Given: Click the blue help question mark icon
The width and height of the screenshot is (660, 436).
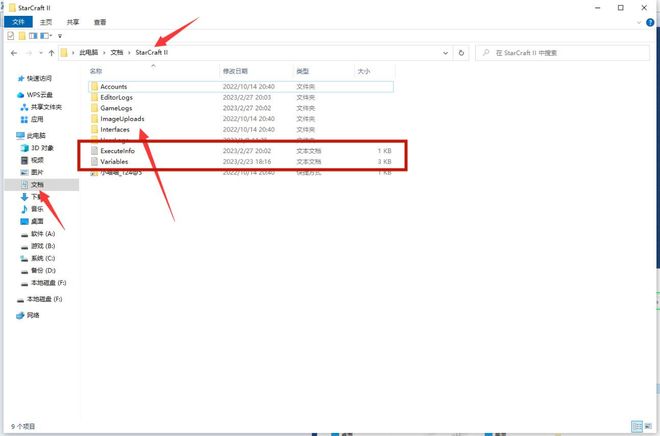Looking at the screenshot, I should (x=651, y=21).
